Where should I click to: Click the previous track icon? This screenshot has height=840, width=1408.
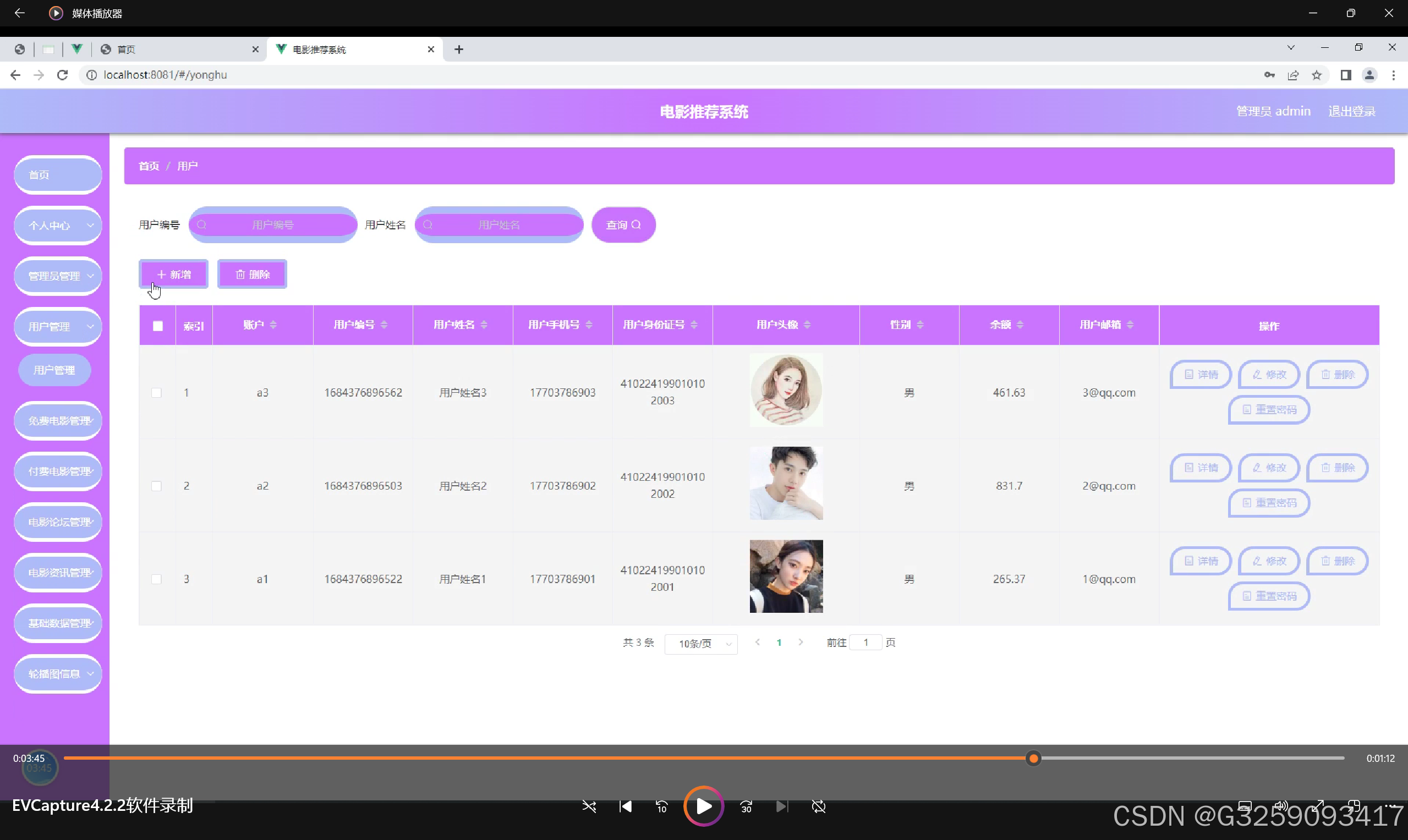pyautogui.click(x=625, y=806)
